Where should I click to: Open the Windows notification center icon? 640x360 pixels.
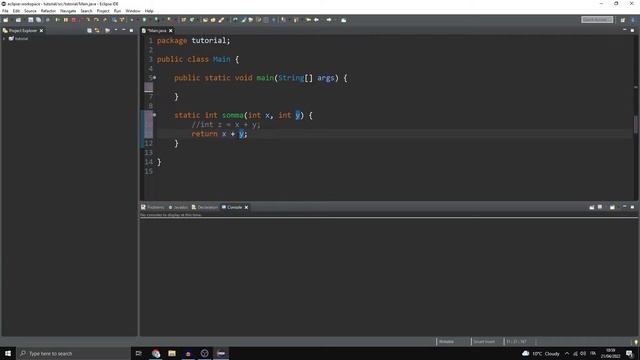630,353
